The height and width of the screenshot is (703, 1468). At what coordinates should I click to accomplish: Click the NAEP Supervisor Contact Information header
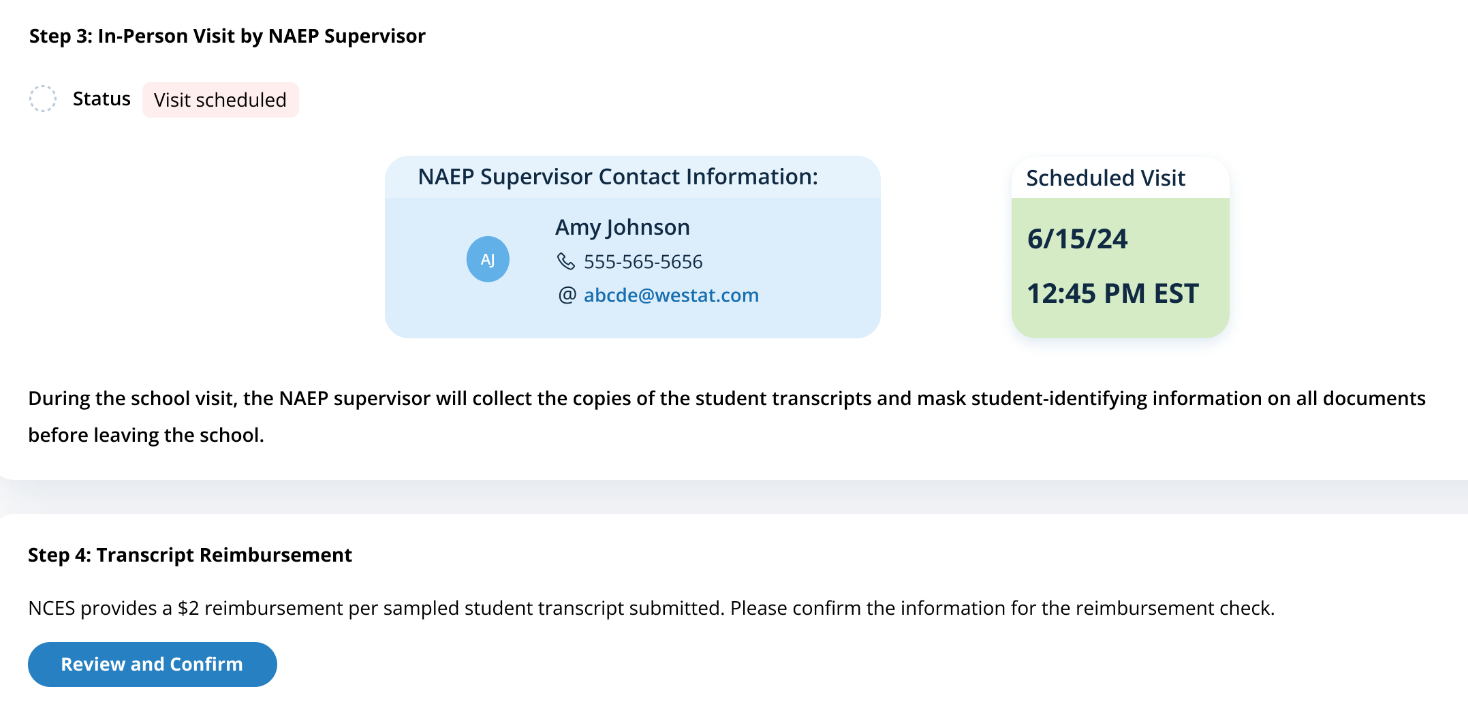(x=618, y=177)
